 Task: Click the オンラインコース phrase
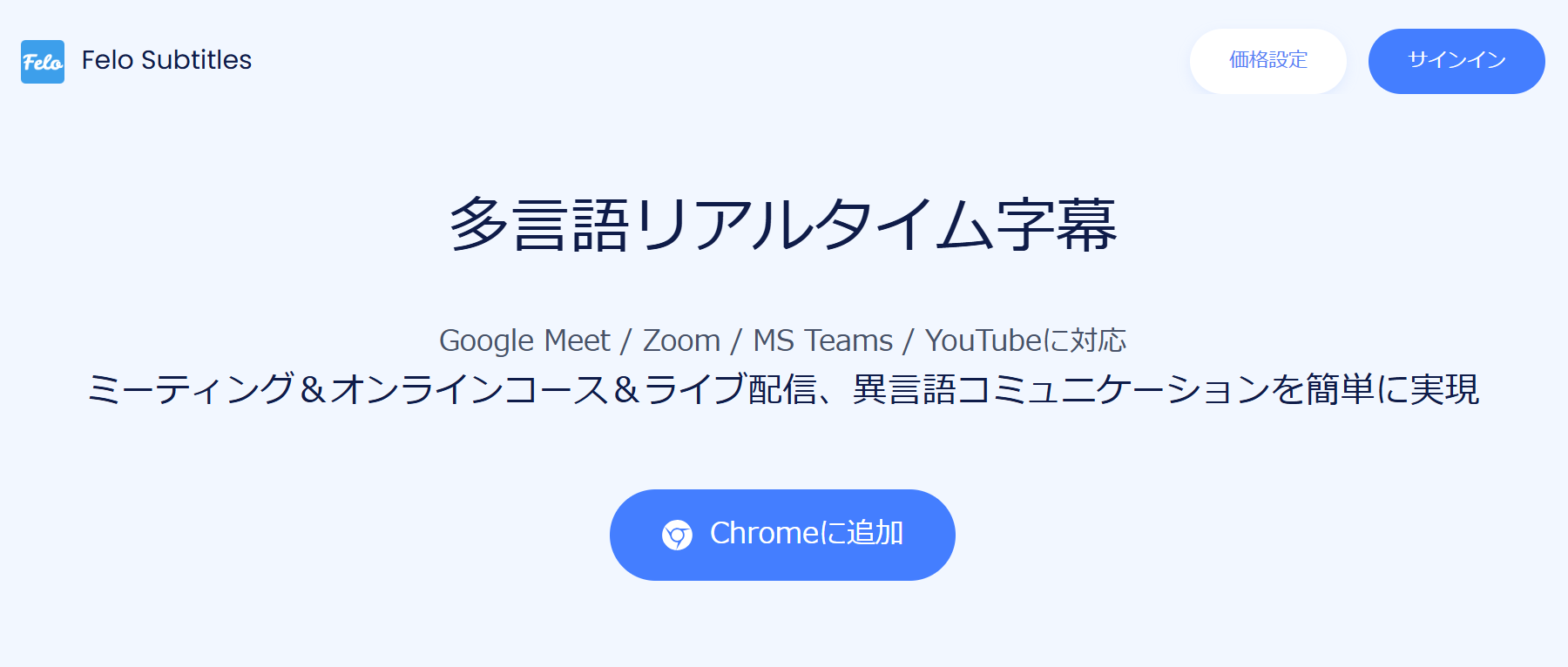coord(470,389)
